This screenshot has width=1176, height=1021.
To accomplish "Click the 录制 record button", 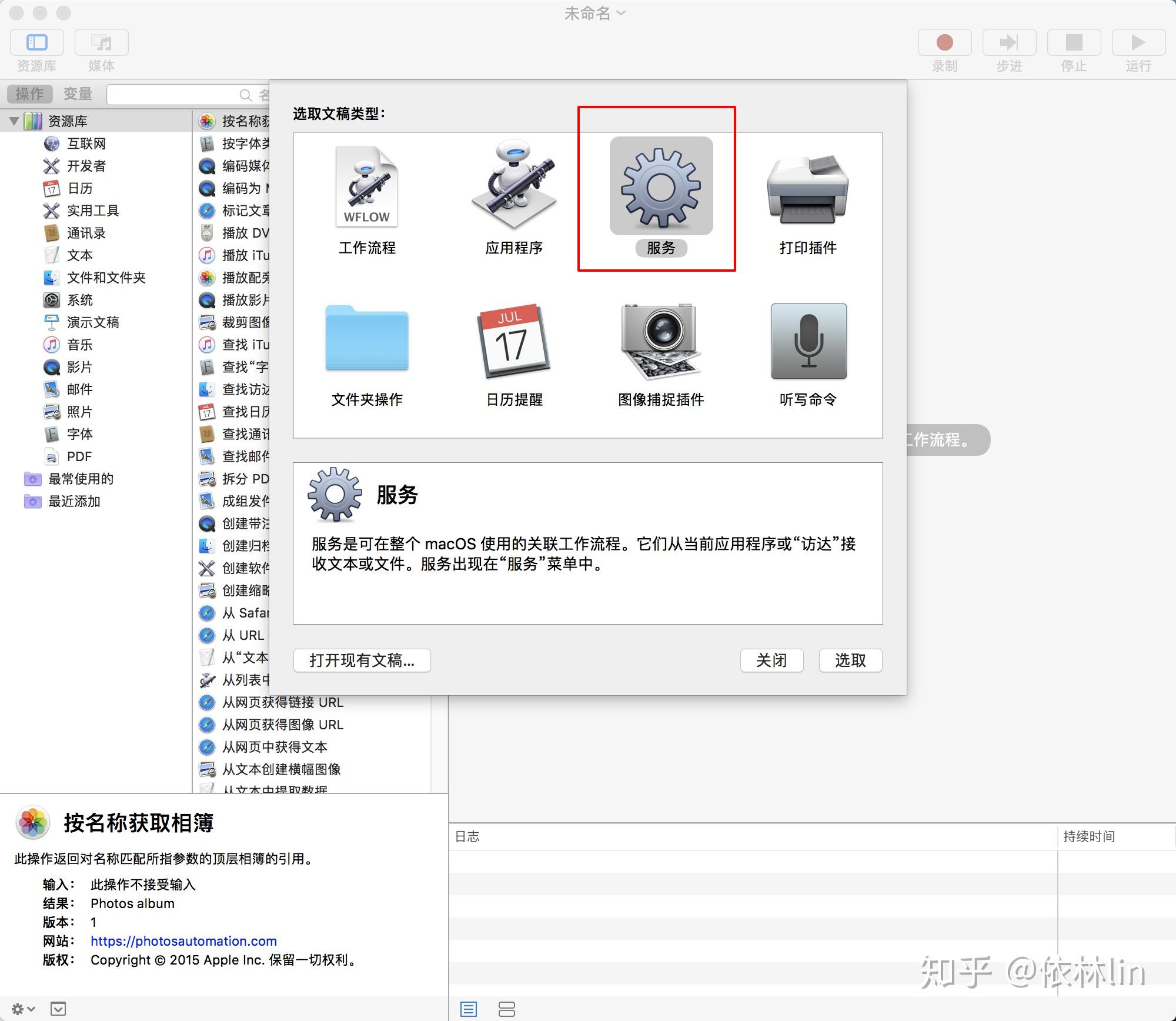I will [944, 42].
